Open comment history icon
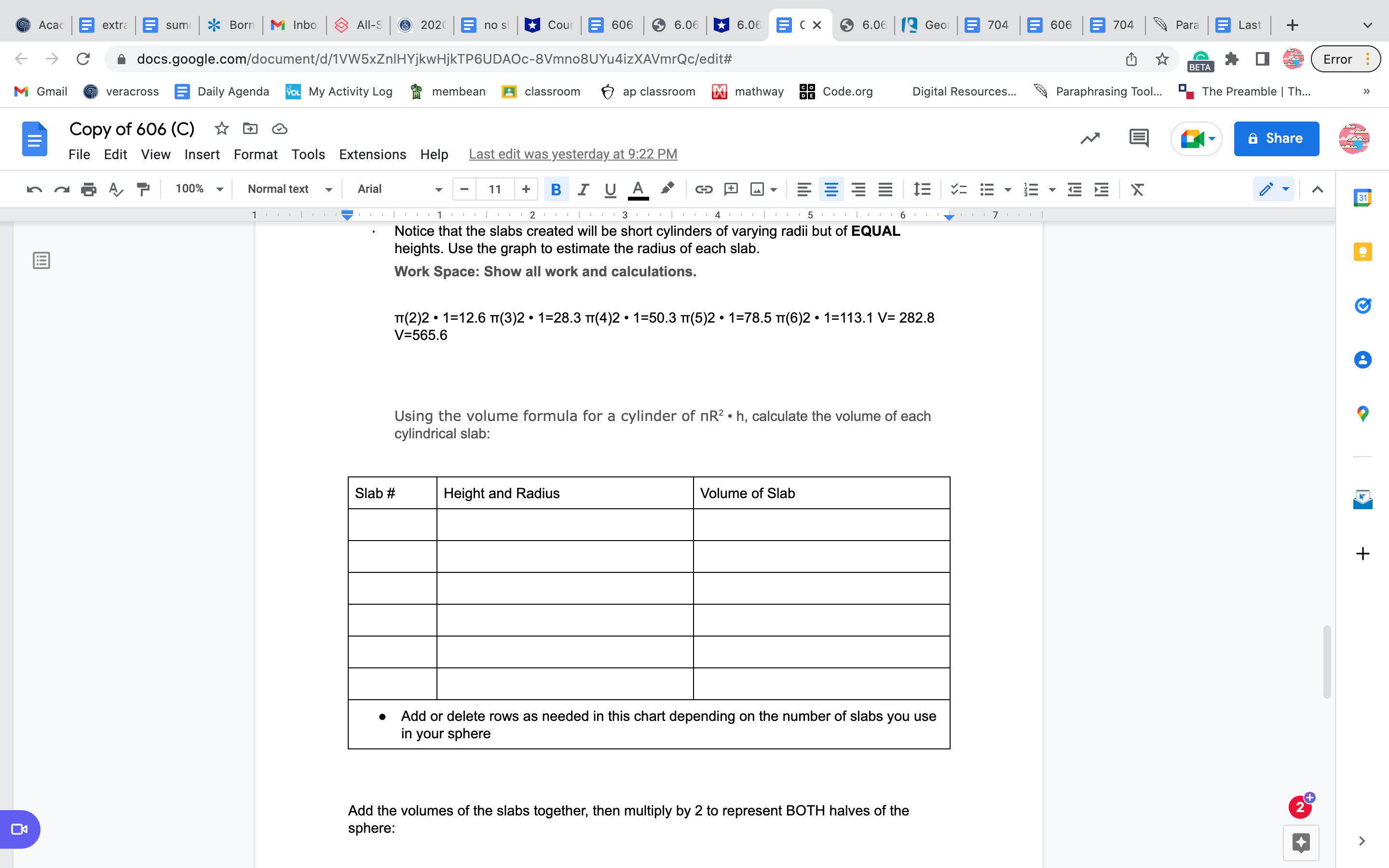Image resolution: width=1389 pixels, height=868 pixels. tap(1138, 138)
